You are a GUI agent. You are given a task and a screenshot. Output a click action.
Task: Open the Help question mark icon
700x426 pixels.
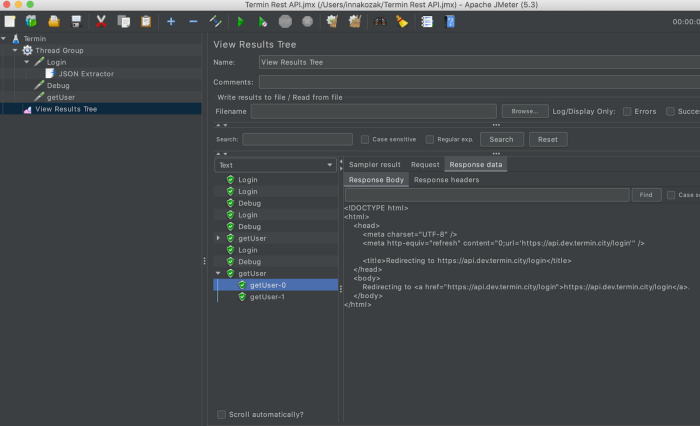pyautogui.click(x=450, y=21)
